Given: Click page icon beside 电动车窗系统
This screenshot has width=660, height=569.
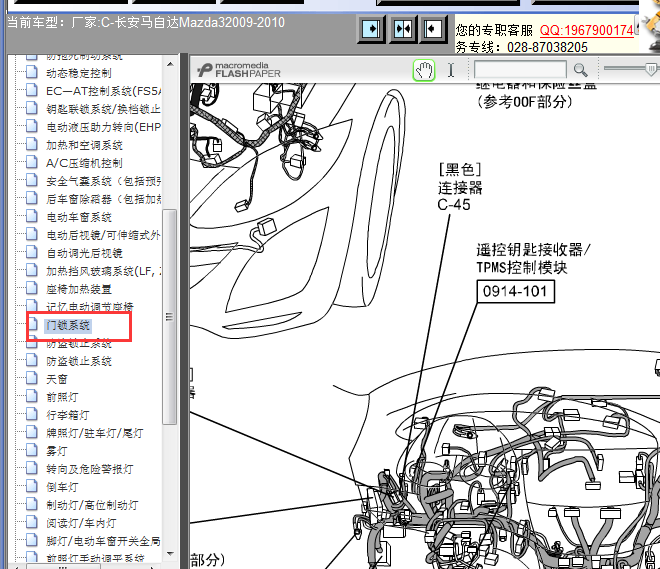Looking at the screenshot, I should 32,216.
